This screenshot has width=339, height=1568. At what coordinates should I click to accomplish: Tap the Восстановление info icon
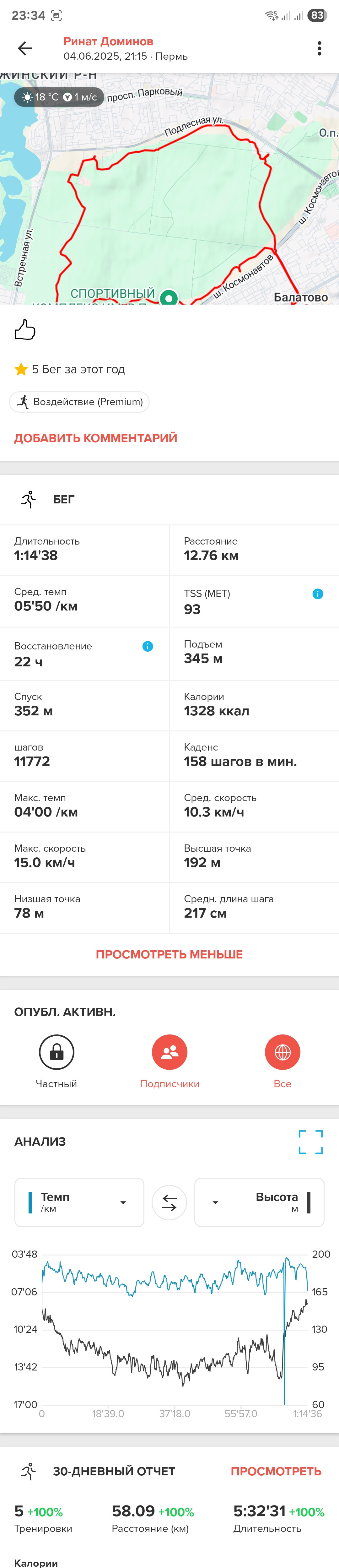(x=147, y=646)
